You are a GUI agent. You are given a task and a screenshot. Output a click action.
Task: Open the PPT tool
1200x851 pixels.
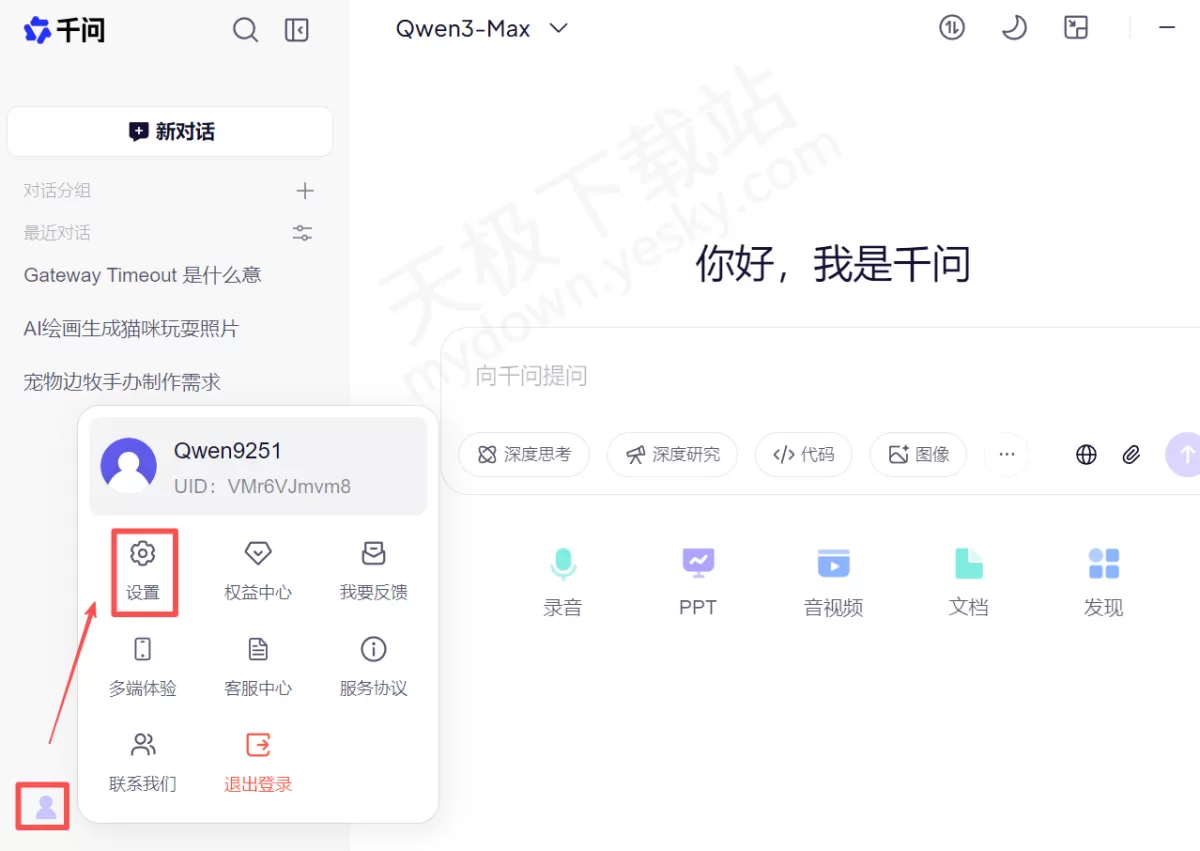coord(698,581)
